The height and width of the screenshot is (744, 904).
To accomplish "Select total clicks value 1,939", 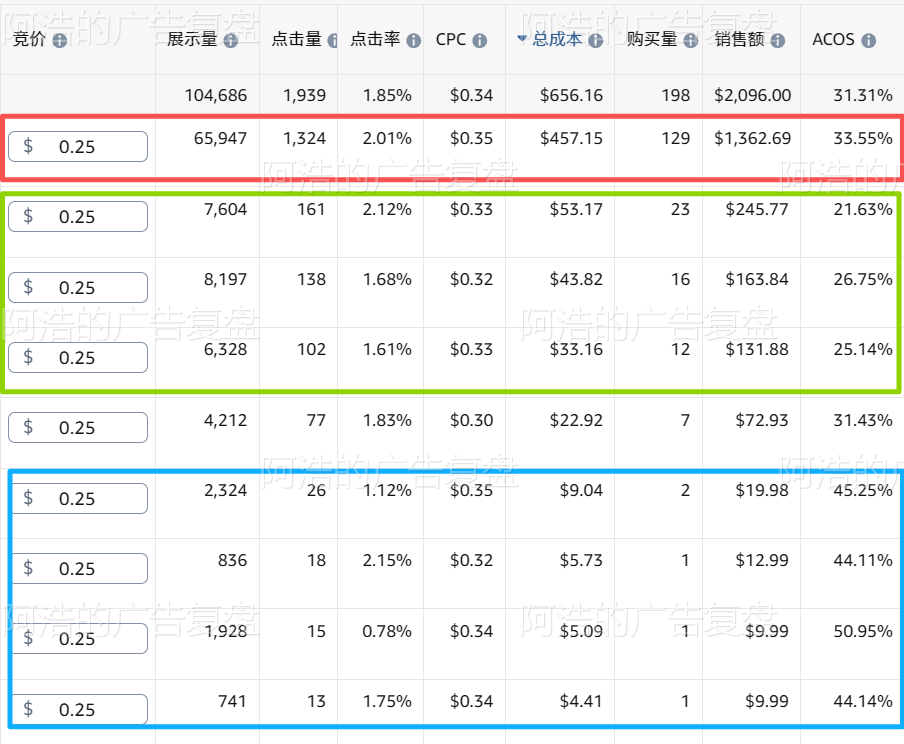I will (304, 95).
